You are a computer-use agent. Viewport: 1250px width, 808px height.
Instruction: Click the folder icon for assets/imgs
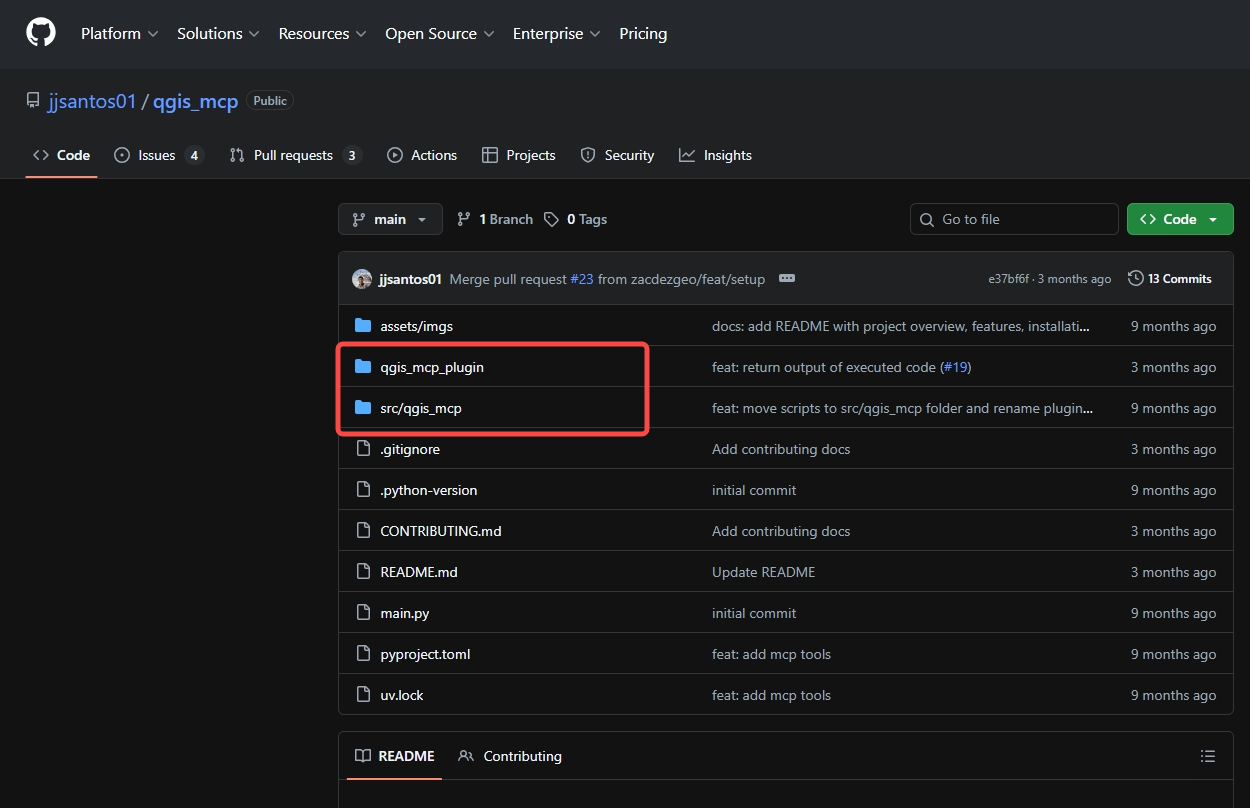363,326
